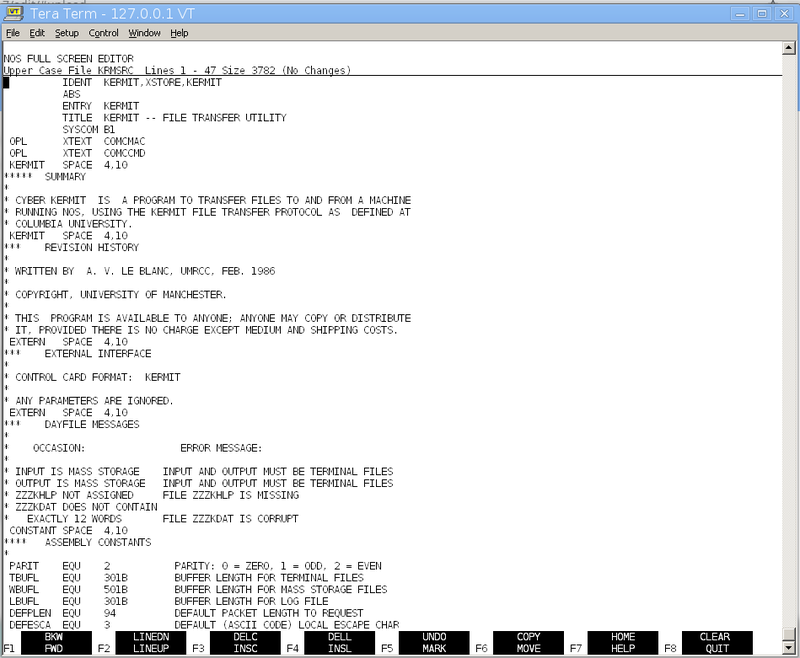800x658 pixels.
Task: Click the 'OCCASION:' column heading
Action: pyautogui.click(x=59, y=448)
